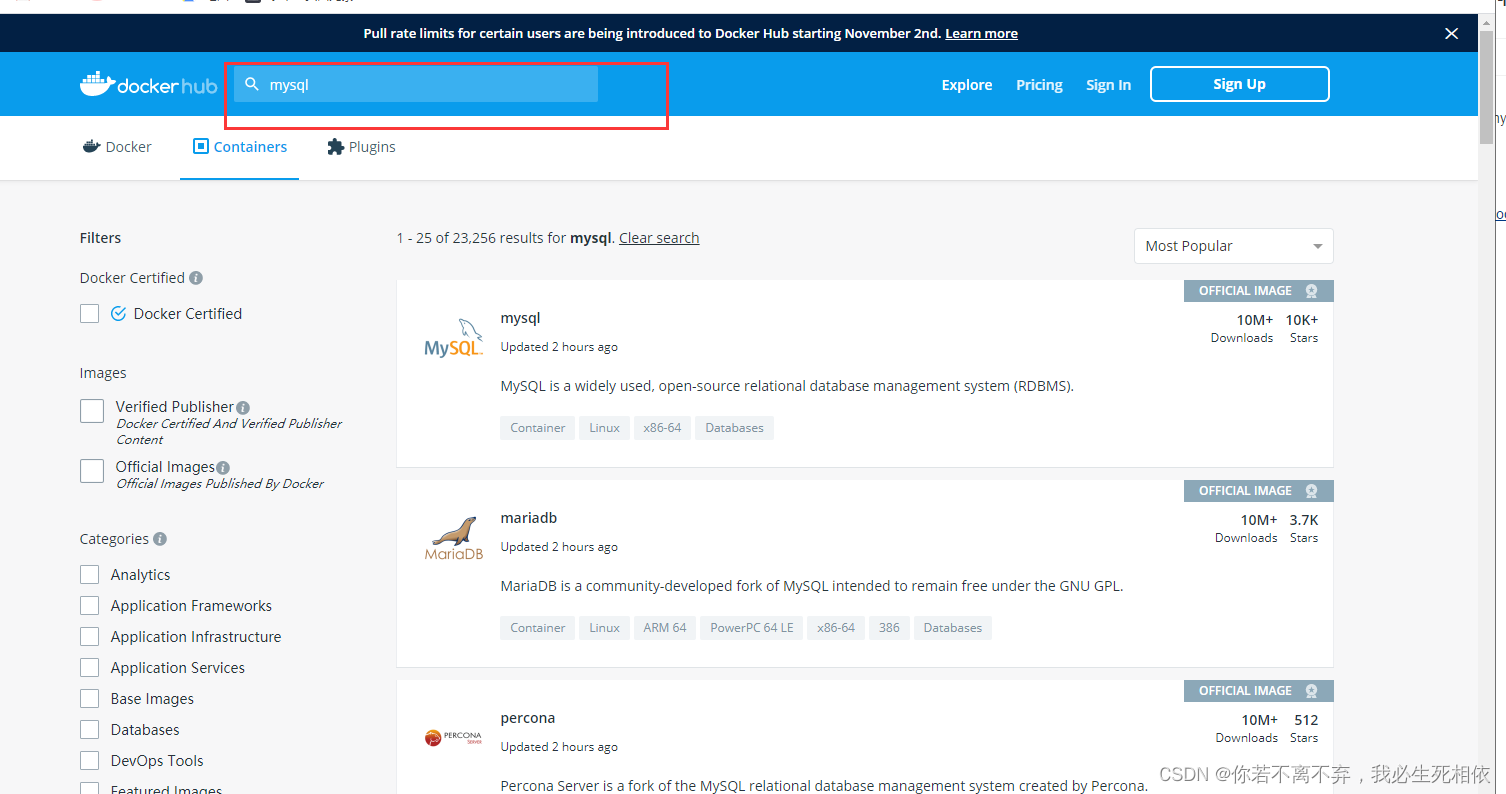This screenshot has height=794, width=1506.
Task: Click the Databases tag under mysql
Action: (x=734, y=428)
